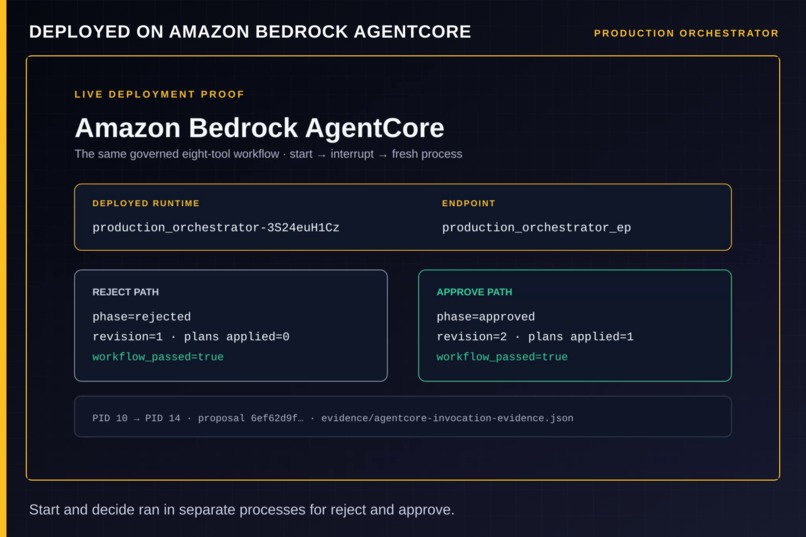Click the 'Production Orchestrator' label
Image resolution: width=806 pixels, height=537 pixels.
click(686, 33)
